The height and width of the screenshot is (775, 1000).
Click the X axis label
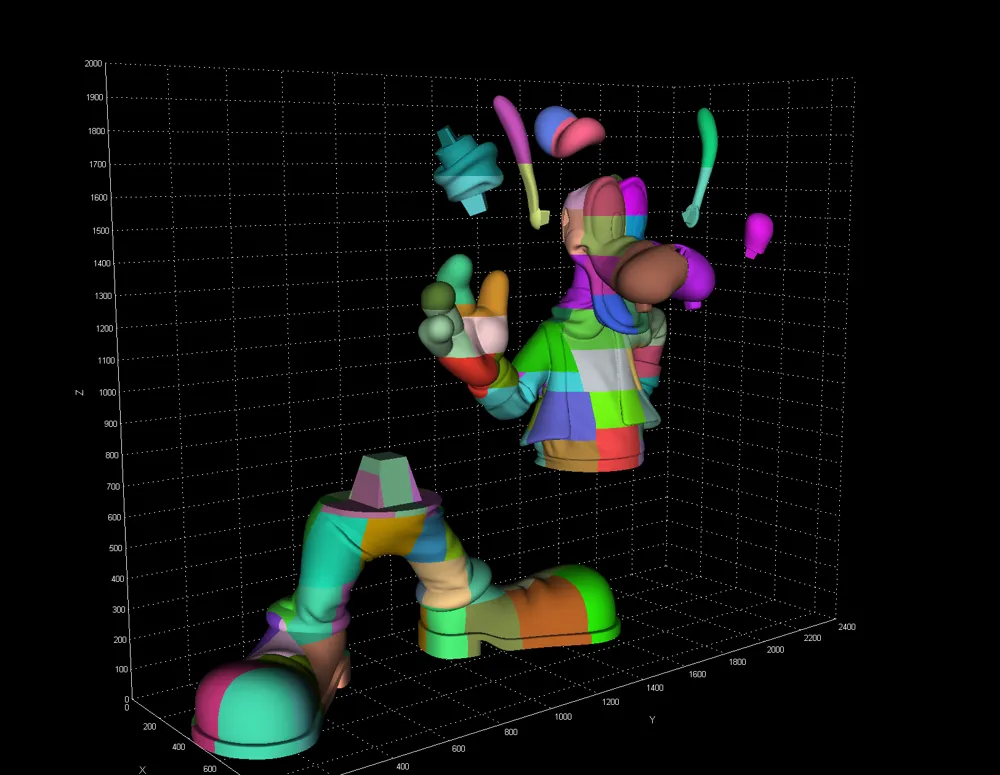click(x=143, y=769)
